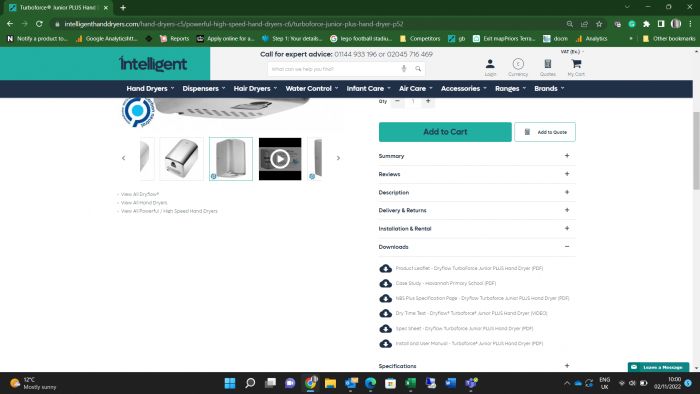
Task: Open the Hand Dryers menu
Action: 150,88
